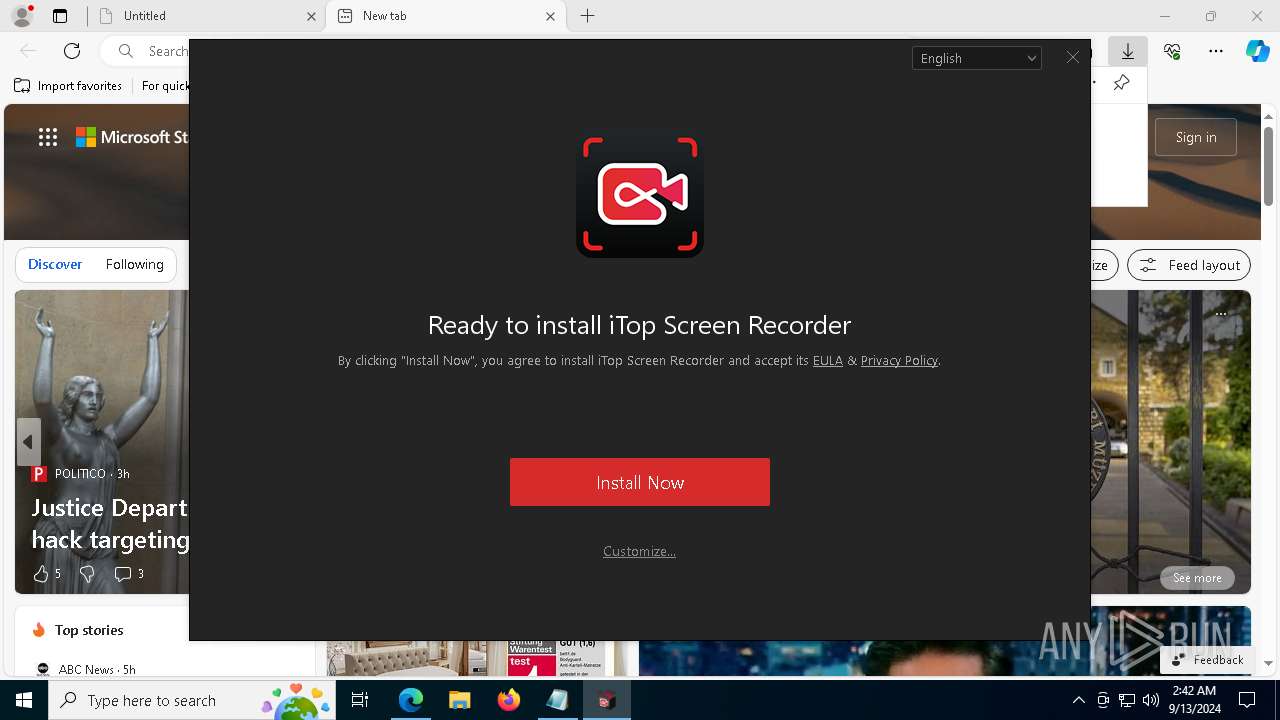Open Microsoft Edge from taskbar

(x=411, y=700)
